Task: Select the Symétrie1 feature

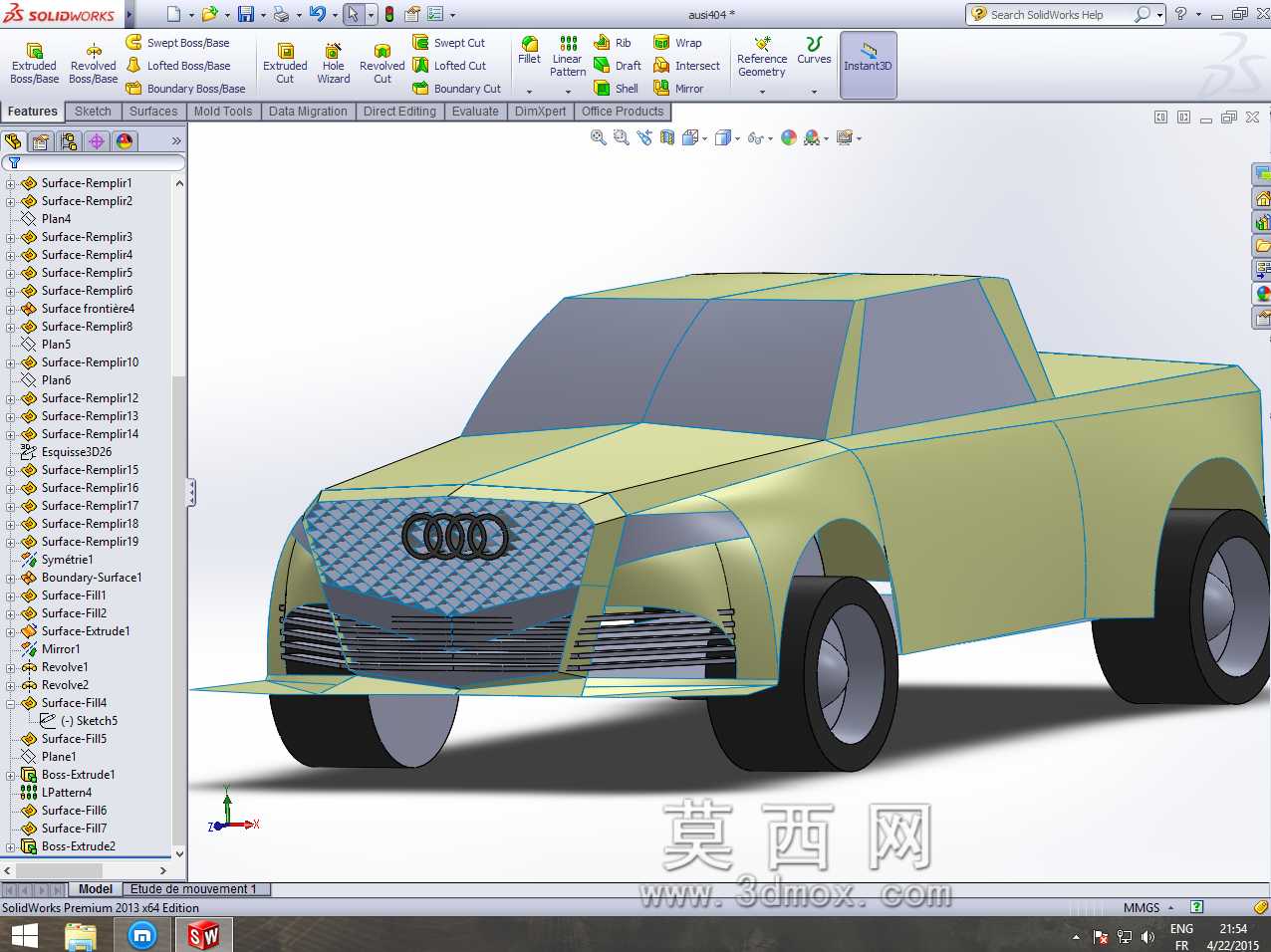Action: [x=67, y=560]
